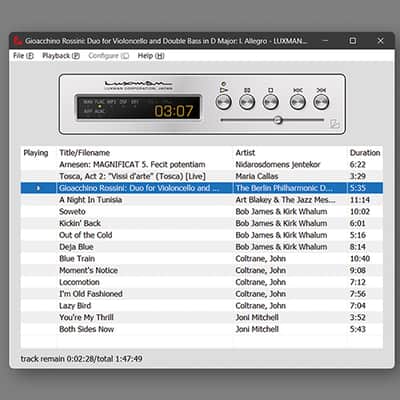Screen dimensions: 400x400
Task: Click the Playing column header
Action: coord(36,153)
